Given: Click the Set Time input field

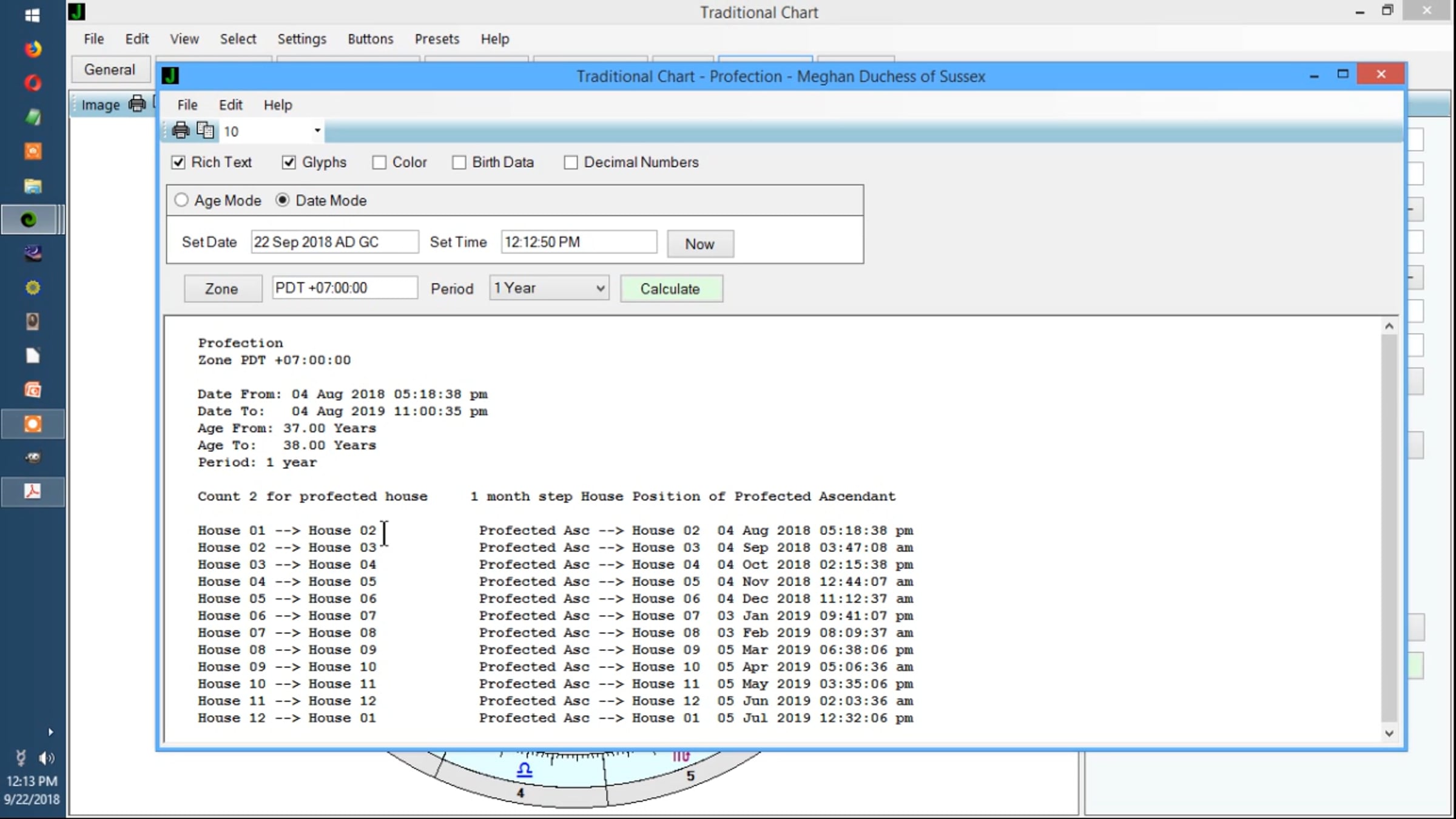Looking at the screenshot, I should pos(579,242).
